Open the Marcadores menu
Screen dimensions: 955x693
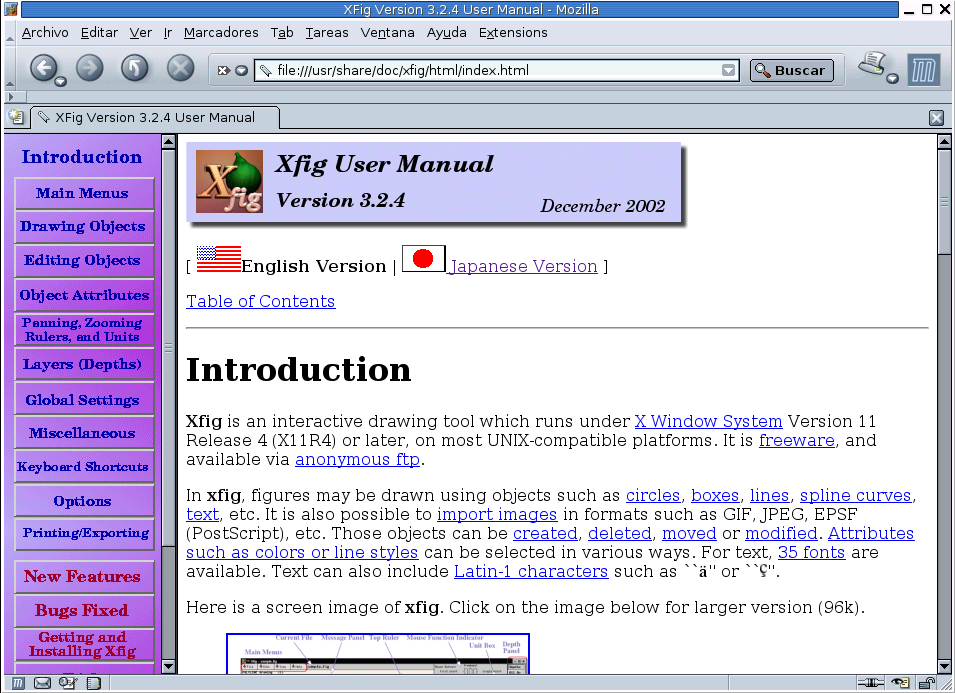click(x=221, y=33)
